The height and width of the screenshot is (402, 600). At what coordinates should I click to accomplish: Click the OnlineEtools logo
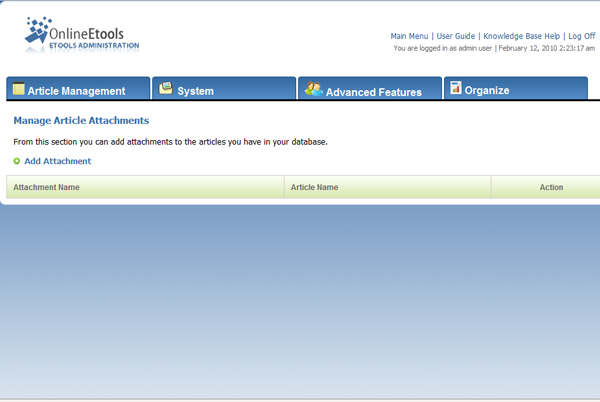click(x=82, y=33)
